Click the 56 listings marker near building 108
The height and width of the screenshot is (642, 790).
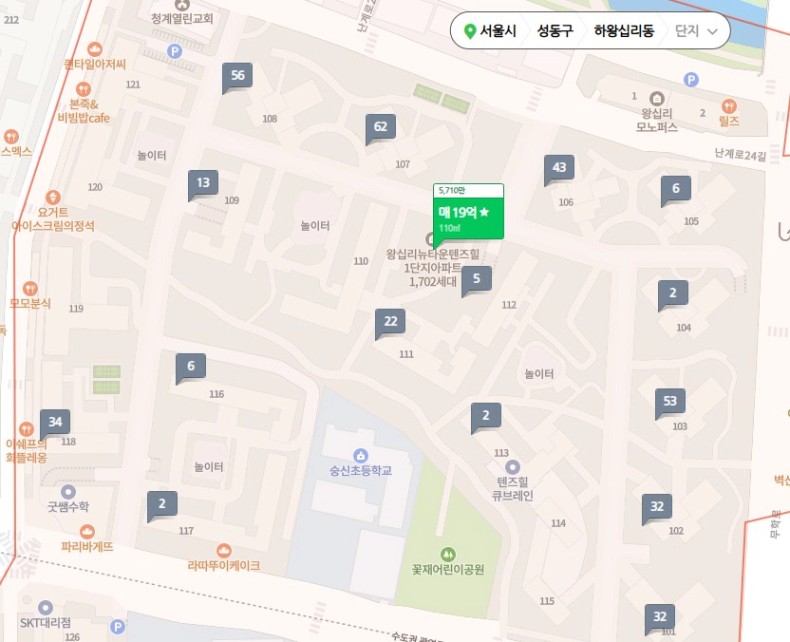(237, 77)
